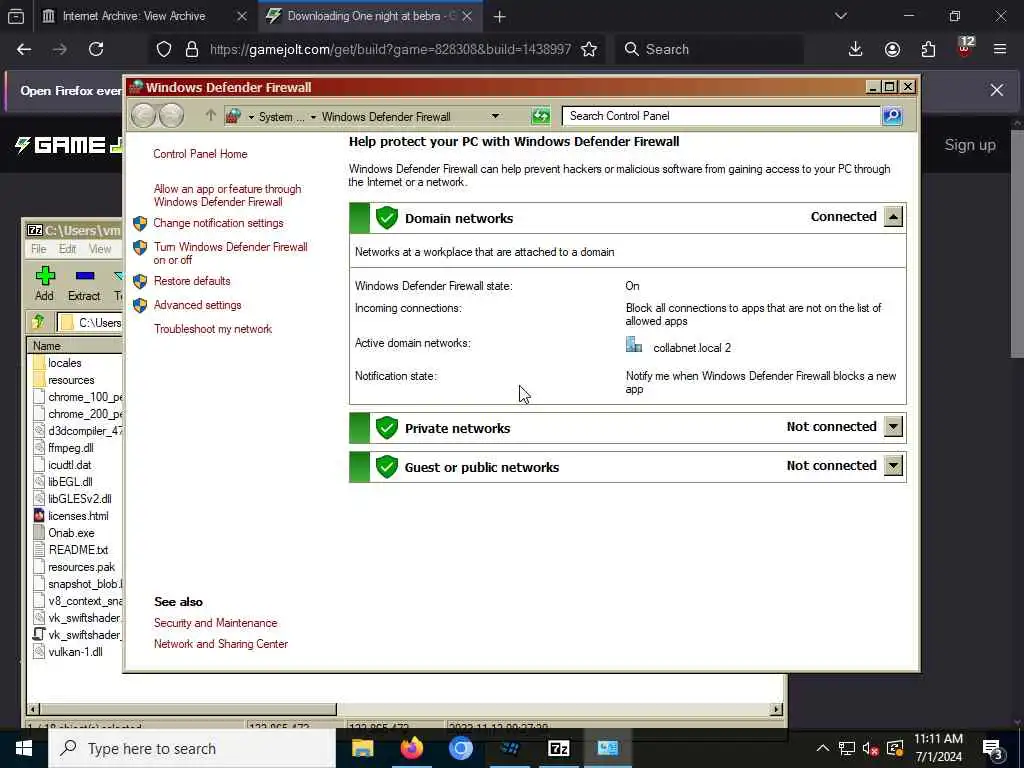The height and width of the screenshot is (768, 1024).
Task: Click the Firefox taskbar icon
Action: click(411, 748)
